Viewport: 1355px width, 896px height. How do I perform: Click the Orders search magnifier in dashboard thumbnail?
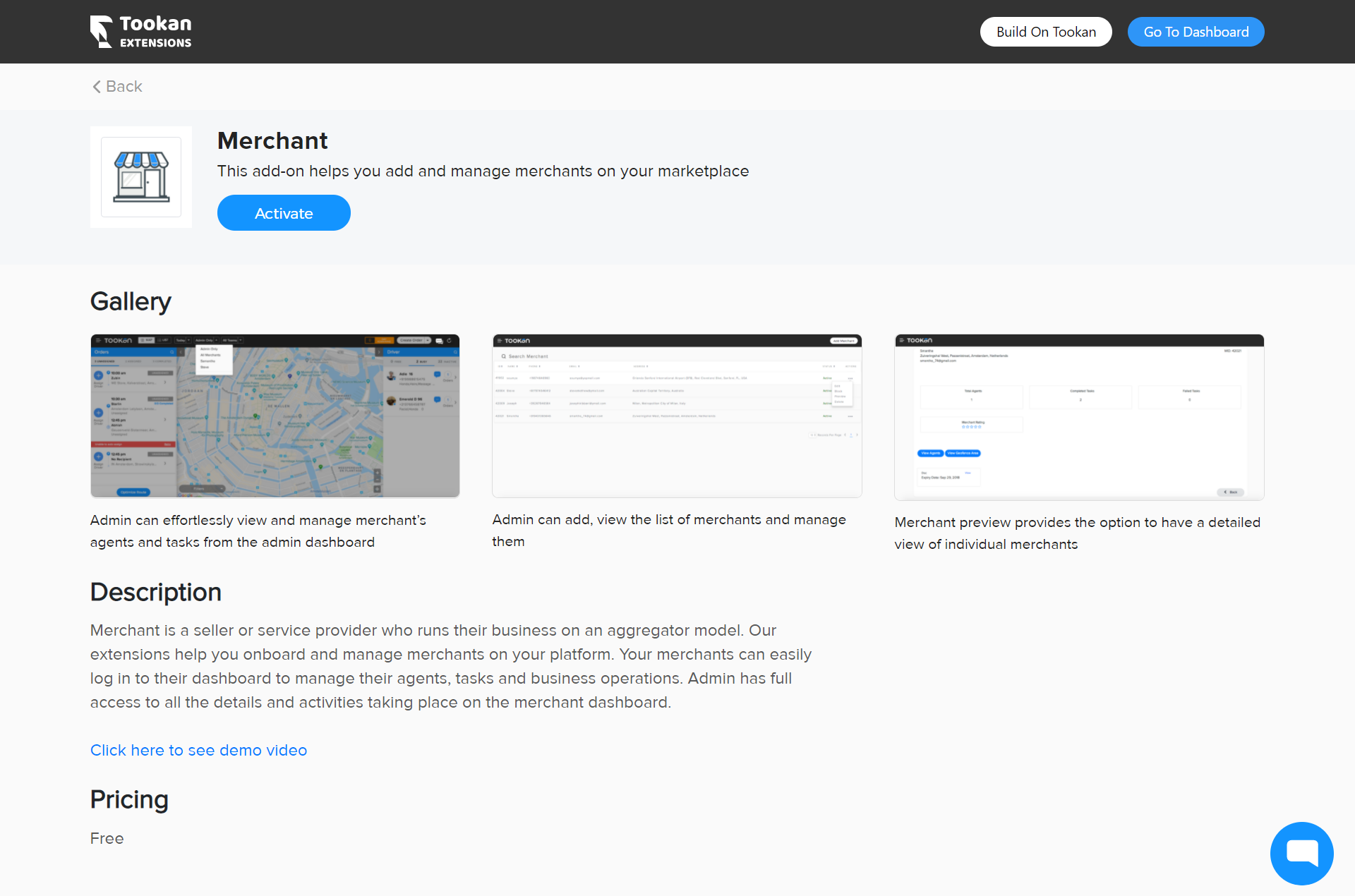pyautogui.click(x=171, y=352)
